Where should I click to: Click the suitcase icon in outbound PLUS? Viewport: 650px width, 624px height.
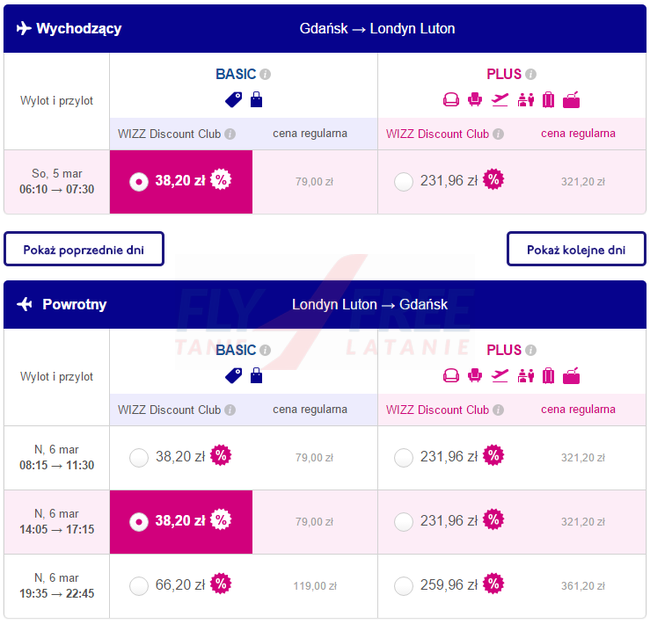548,99
